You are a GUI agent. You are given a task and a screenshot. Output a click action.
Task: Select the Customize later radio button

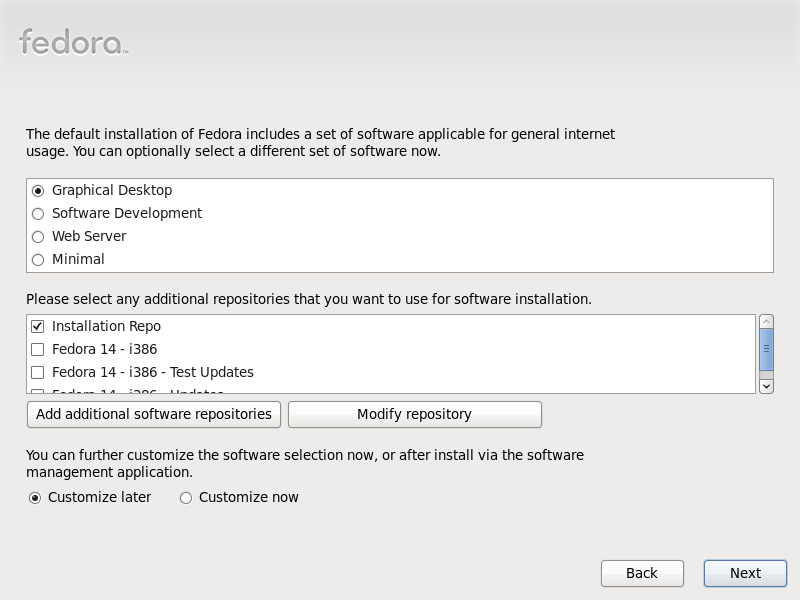(x=35, y=498)
